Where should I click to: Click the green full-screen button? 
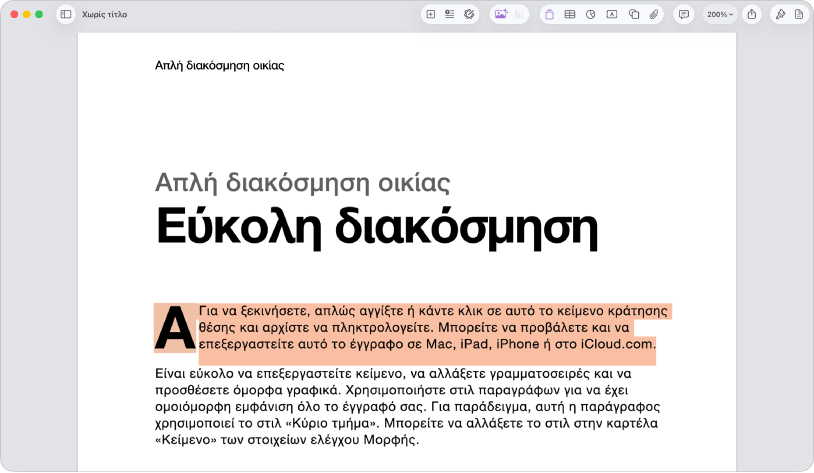click(x=39, y=15)
